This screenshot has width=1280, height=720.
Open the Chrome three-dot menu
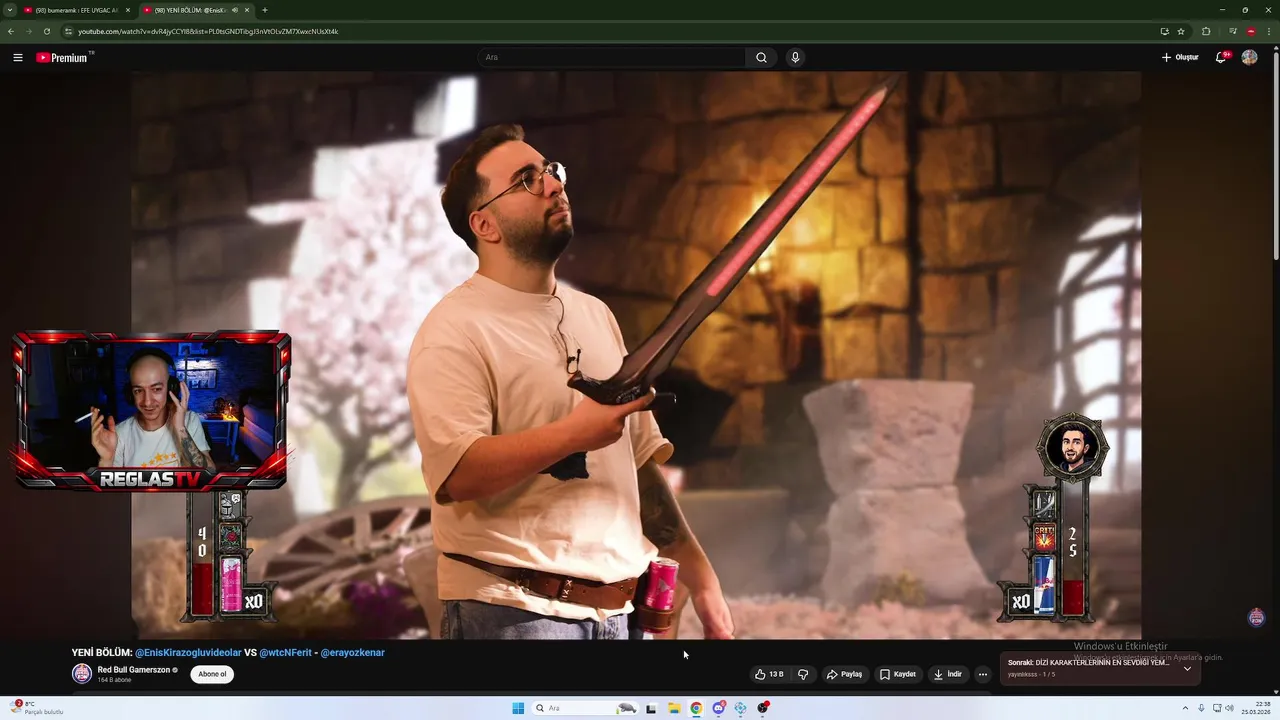(1268, 31)
